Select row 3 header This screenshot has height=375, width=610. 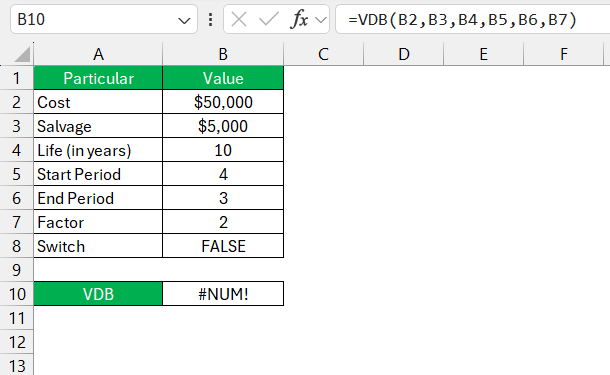tap(16, 126)
